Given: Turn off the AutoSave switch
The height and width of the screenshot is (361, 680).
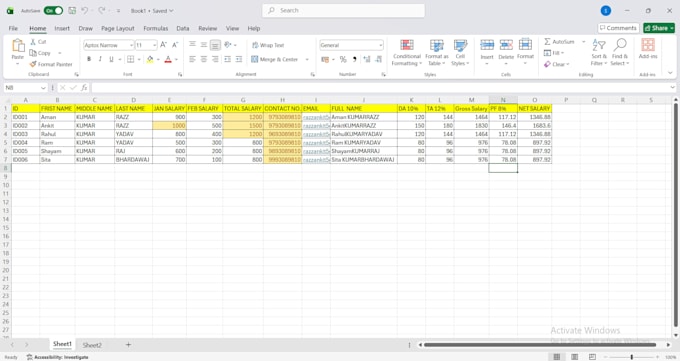Looking at the screenshot, I should coord(53,10).
